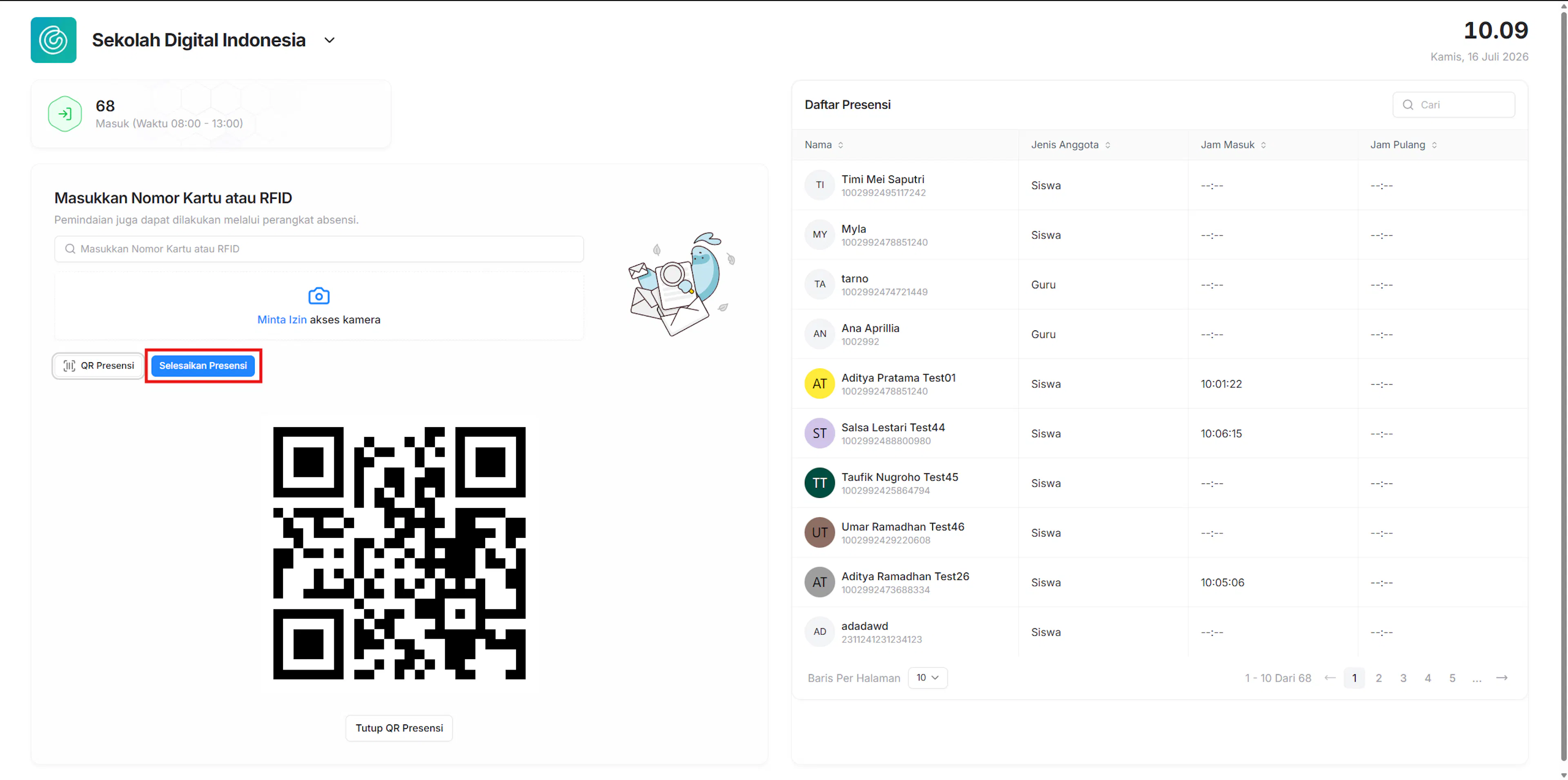Click the search magnifier icon in Cari
The width and height of the screenshot is (1568, 780).
click(x=1408, y=105)
